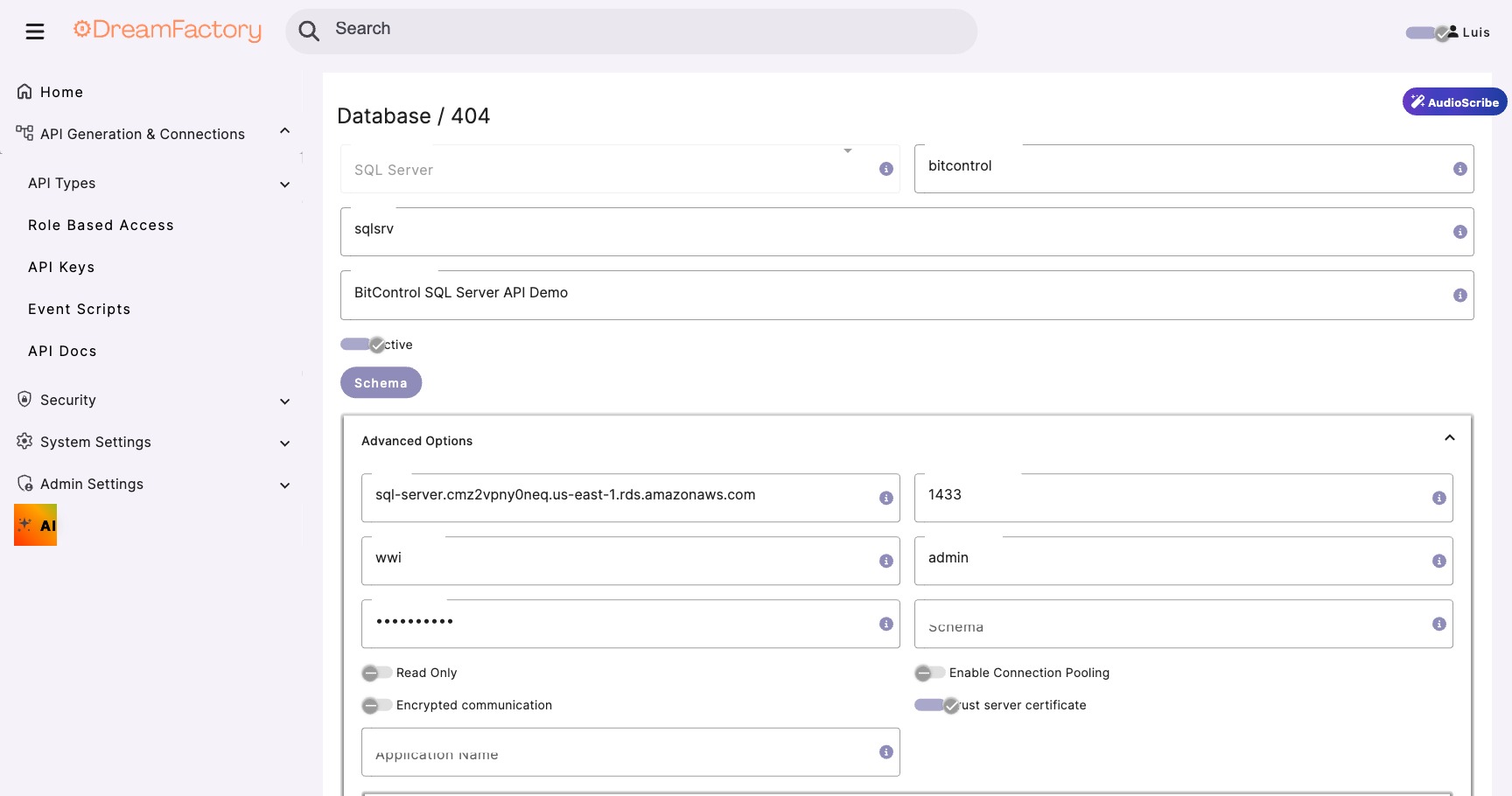Screen dimensions: 1512x796
Task: Click the Home icon in the sidebar
Action: 24,90
